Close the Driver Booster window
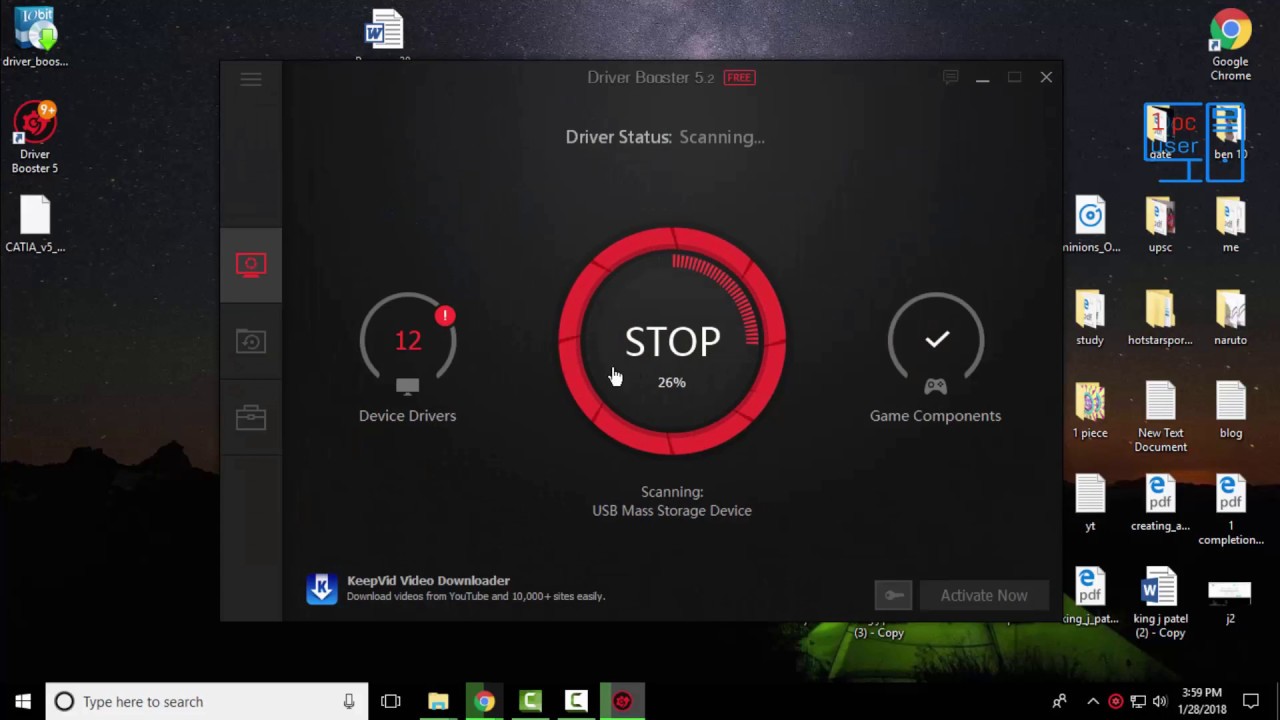 click(1046, 77)
